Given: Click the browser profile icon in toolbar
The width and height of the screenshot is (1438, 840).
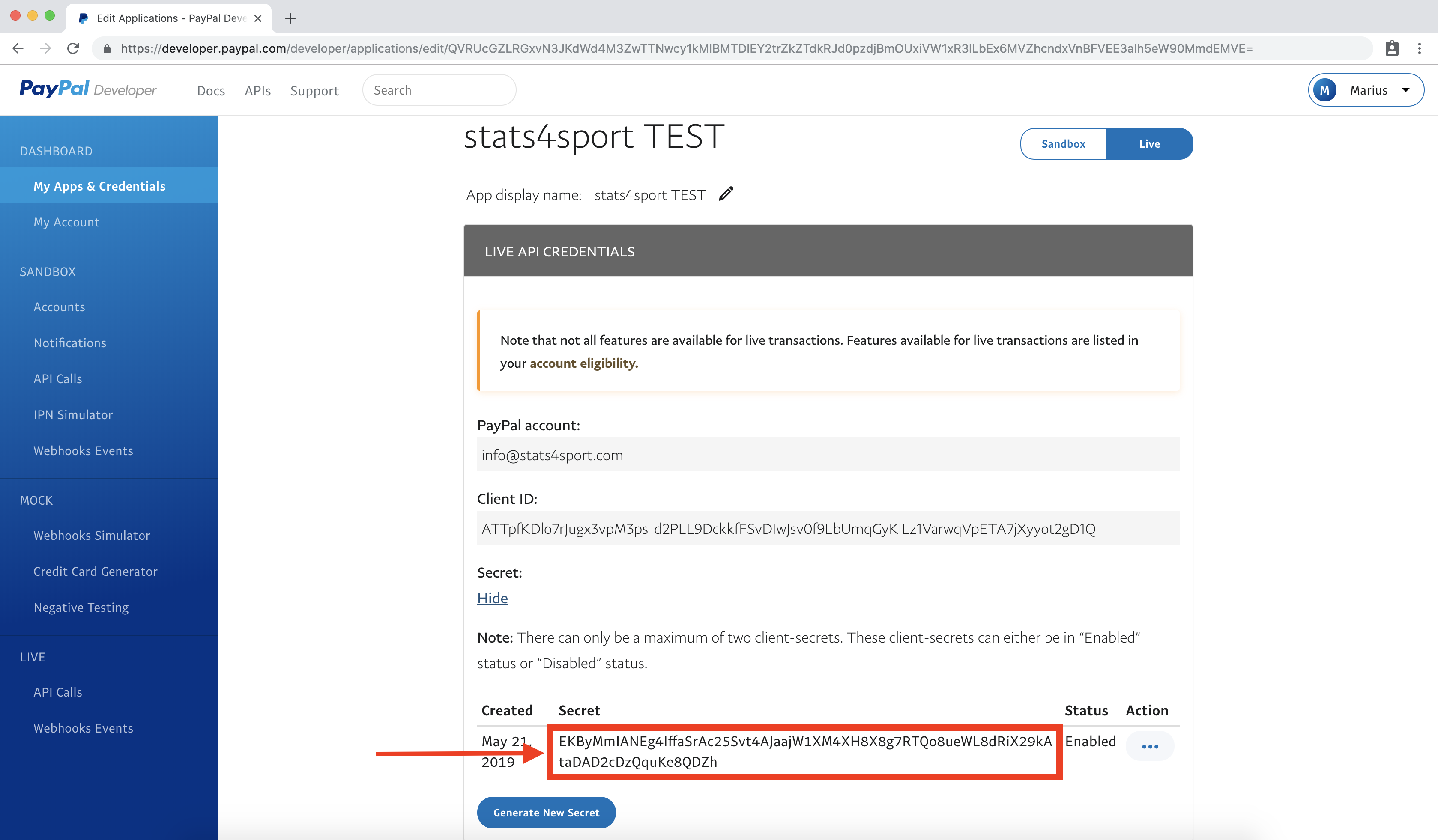Looking at the screenshot, I should click(x=1392, y=48).
